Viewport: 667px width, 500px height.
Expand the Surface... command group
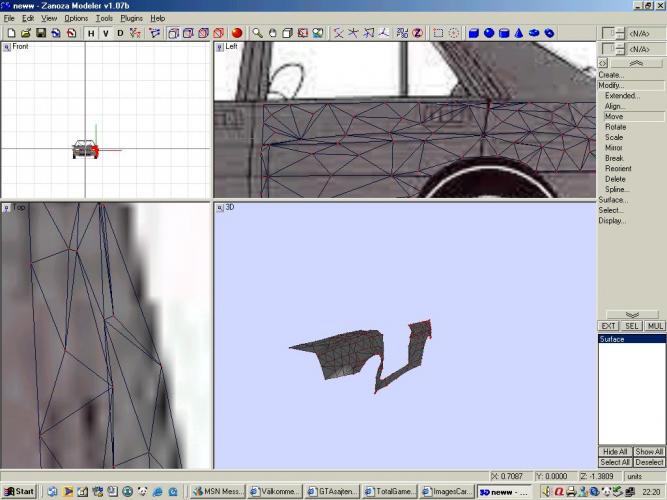[613, 200]
